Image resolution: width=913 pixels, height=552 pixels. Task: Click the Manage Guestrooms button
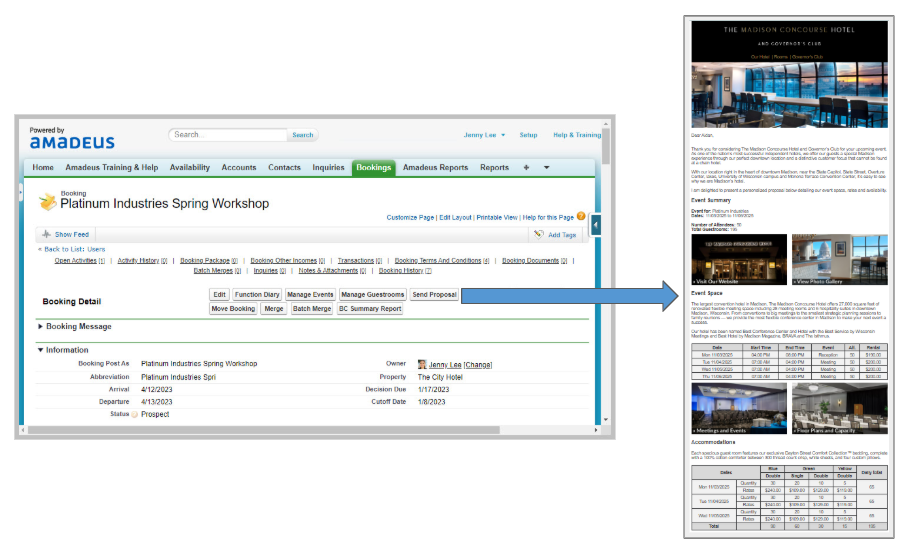[372, 295]
